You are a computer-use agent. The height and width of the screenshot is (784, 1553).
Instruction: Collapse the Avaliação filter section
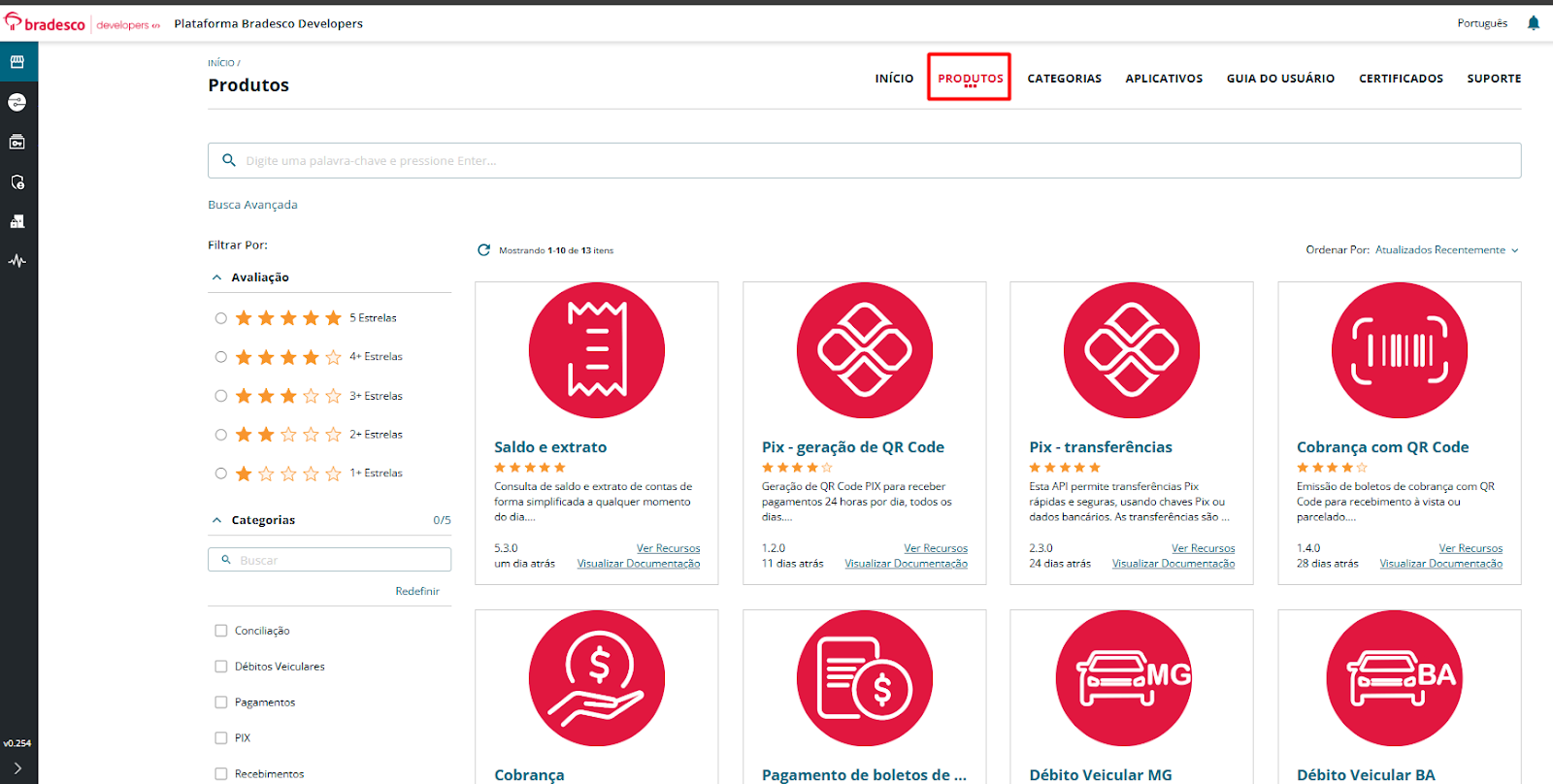[216, 278]
